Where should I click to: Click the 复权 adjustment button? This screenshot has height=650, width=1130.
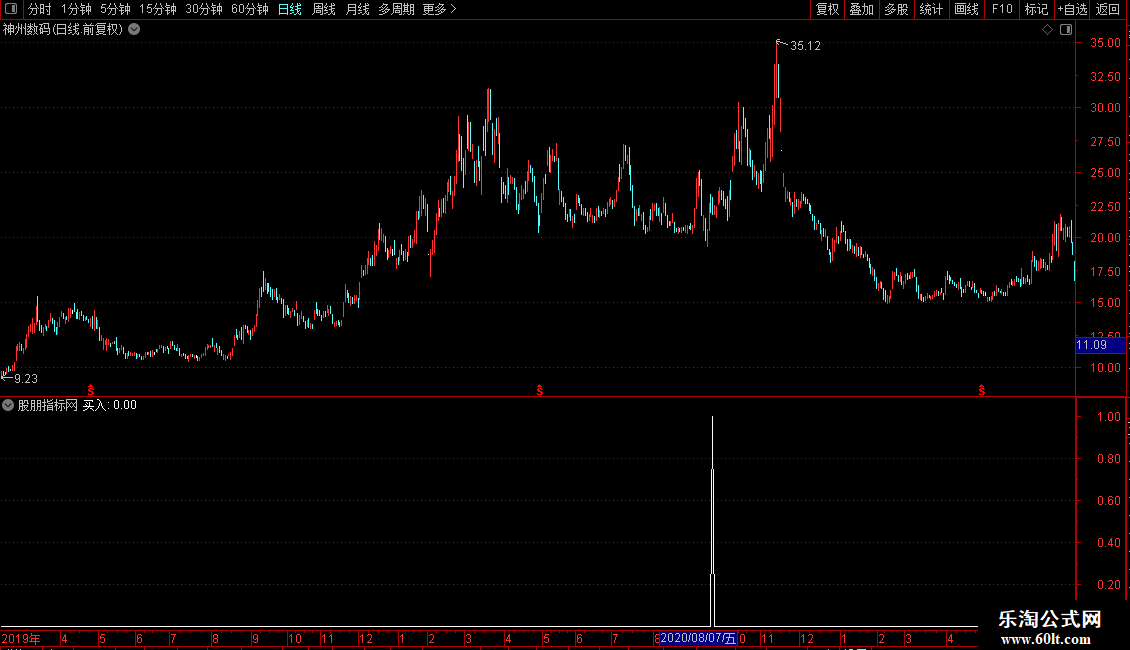point(827,9)
